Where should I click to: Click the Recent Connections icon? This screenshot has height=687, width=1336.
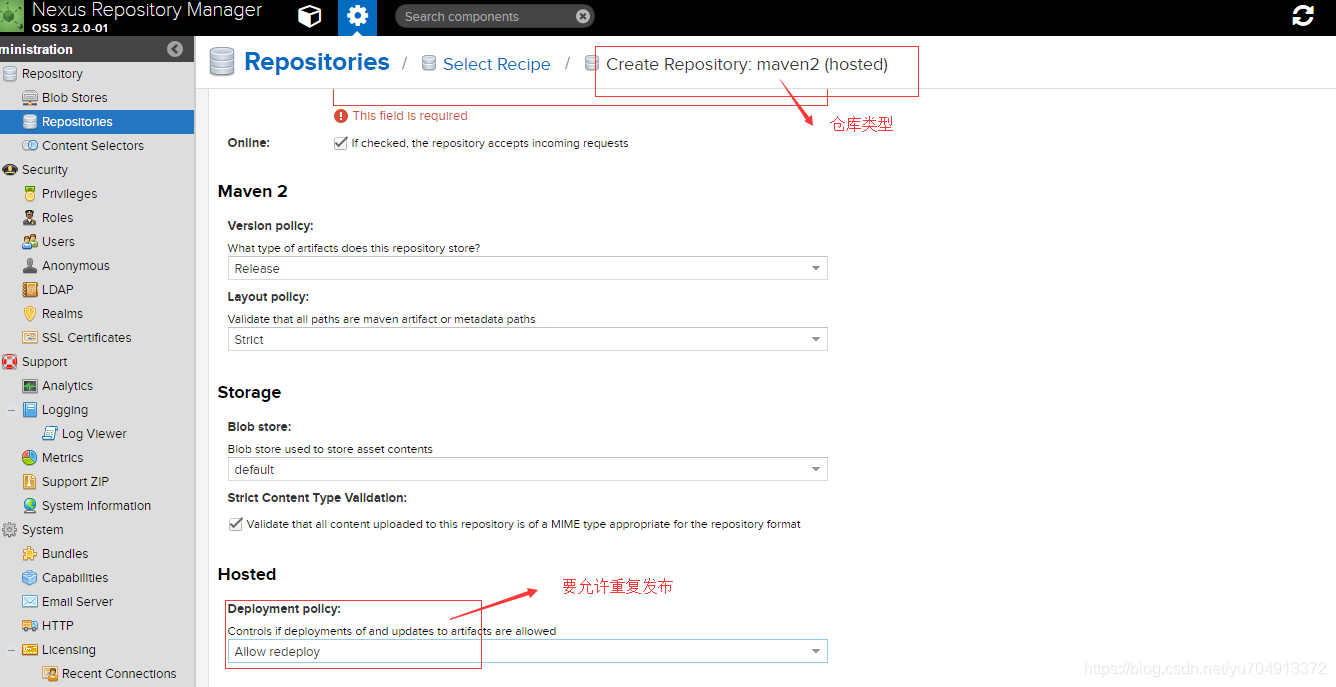point(50,674)
